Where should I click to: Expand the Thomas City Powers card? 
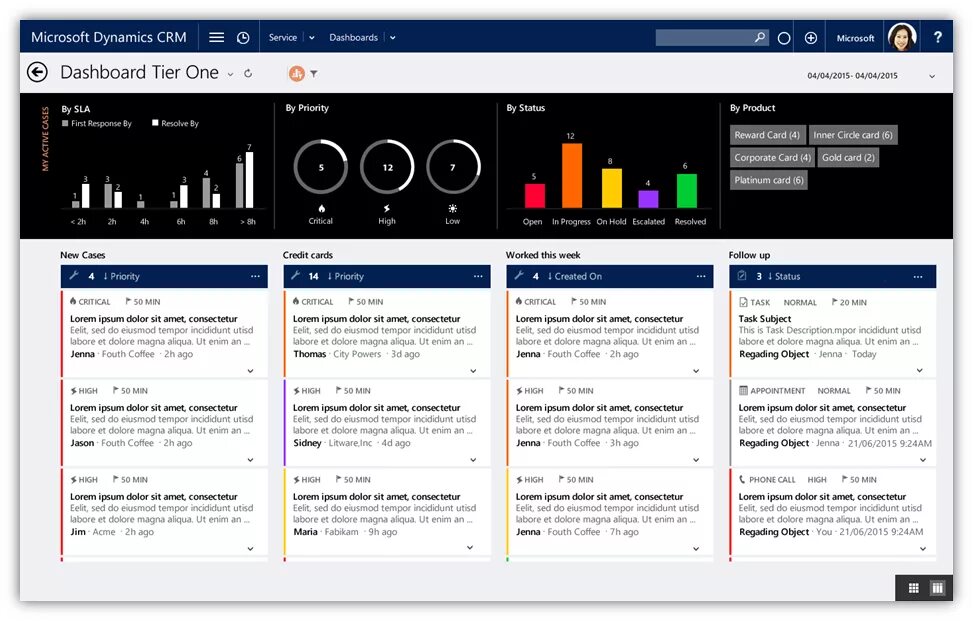click(473, 371)
